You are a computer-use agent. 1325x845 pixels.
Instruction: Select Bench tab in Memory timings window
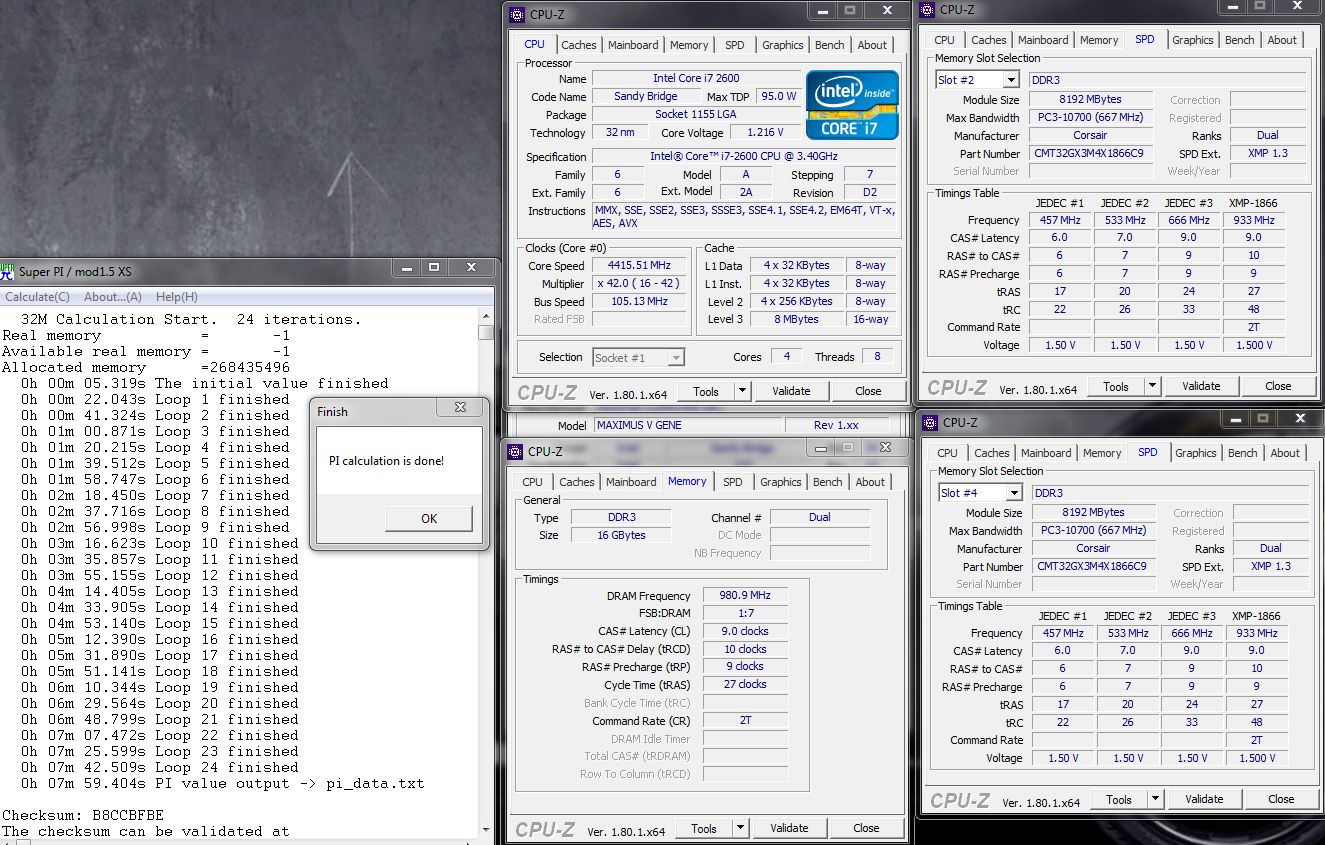pyautogui.click(x=828, y=482)
